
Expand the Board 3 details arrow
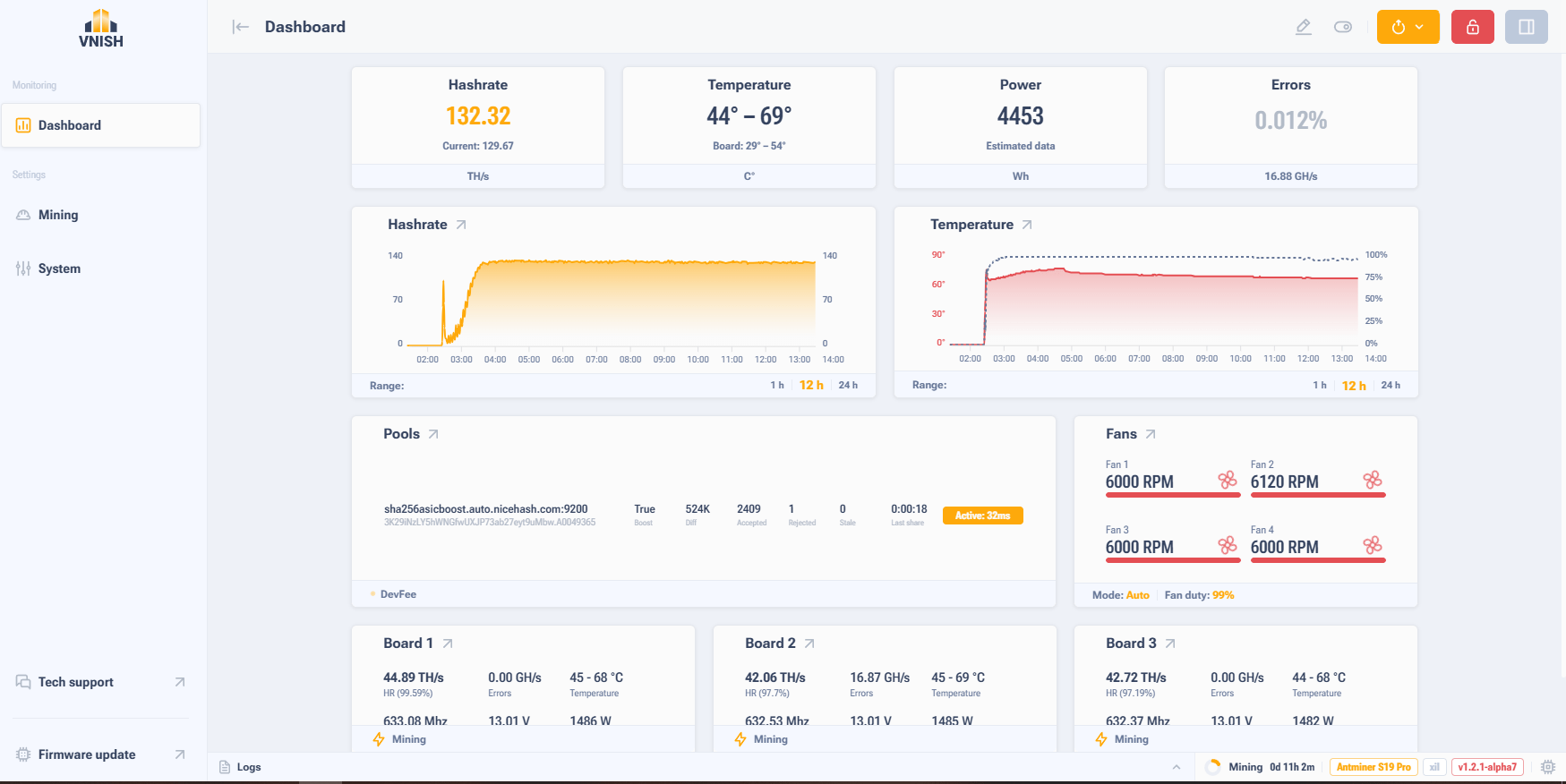(x=1170, y=643)
